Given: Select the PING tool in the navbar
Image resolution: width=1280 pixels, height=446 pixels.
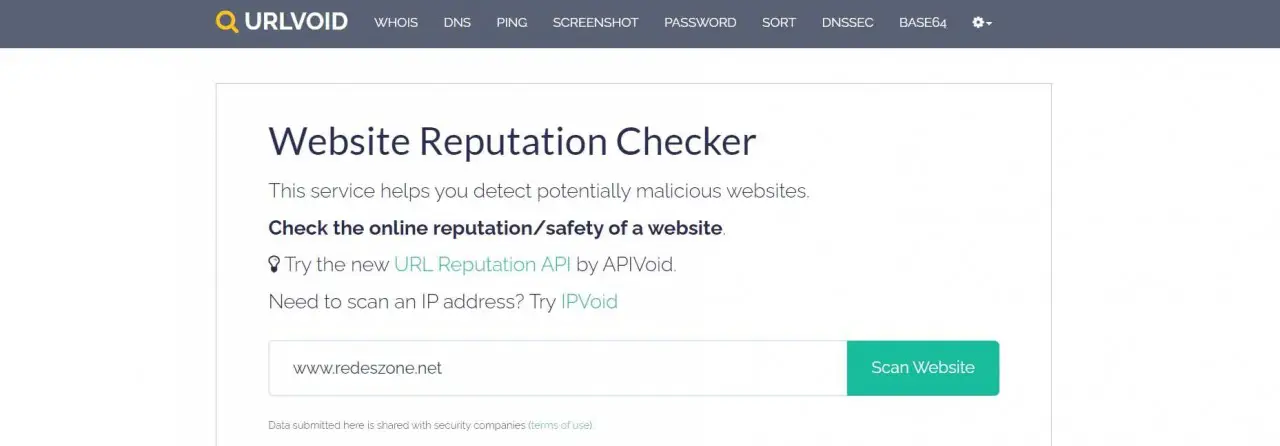Looking at the screenshot, I should coord(512,22).
